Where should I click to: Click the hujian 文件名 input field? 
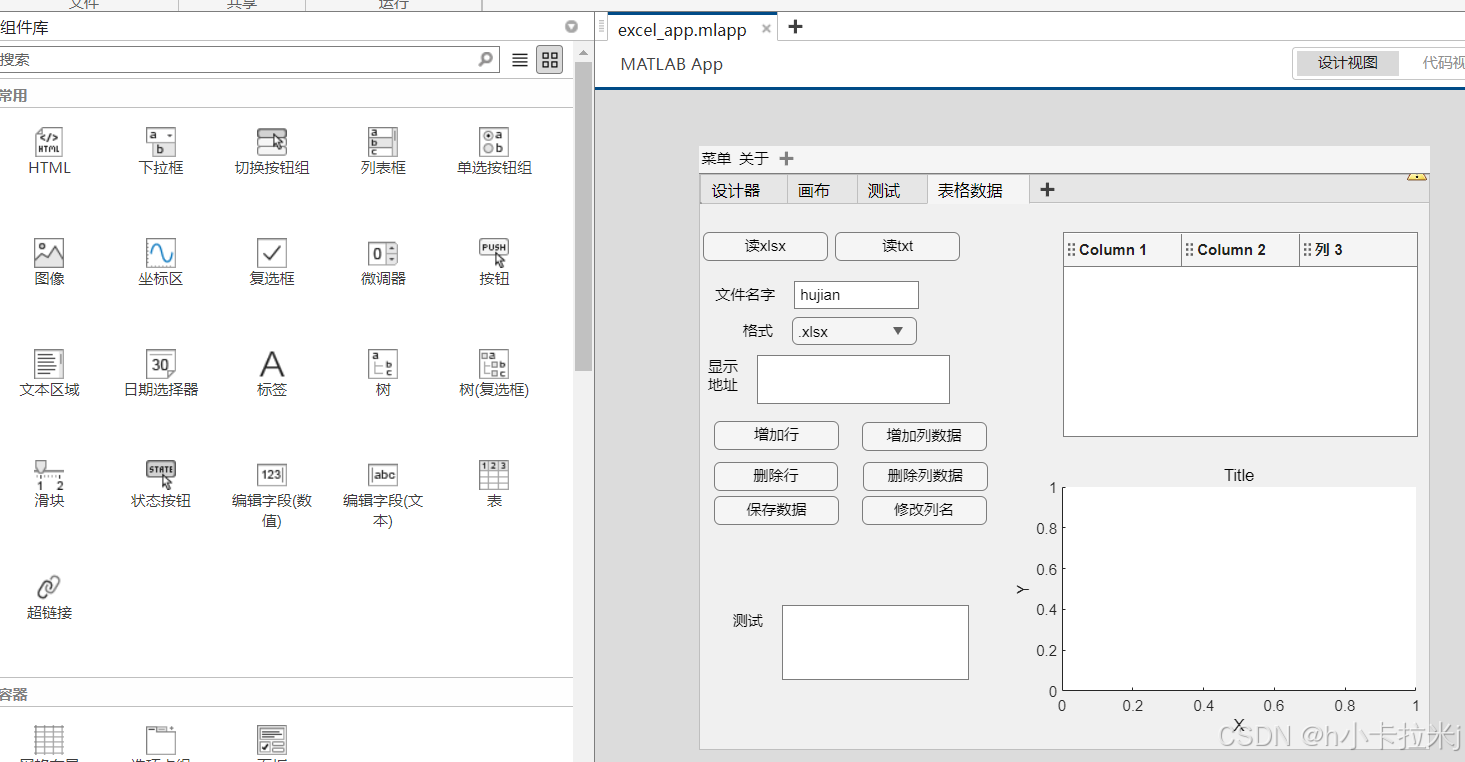(x=855, y=295)
